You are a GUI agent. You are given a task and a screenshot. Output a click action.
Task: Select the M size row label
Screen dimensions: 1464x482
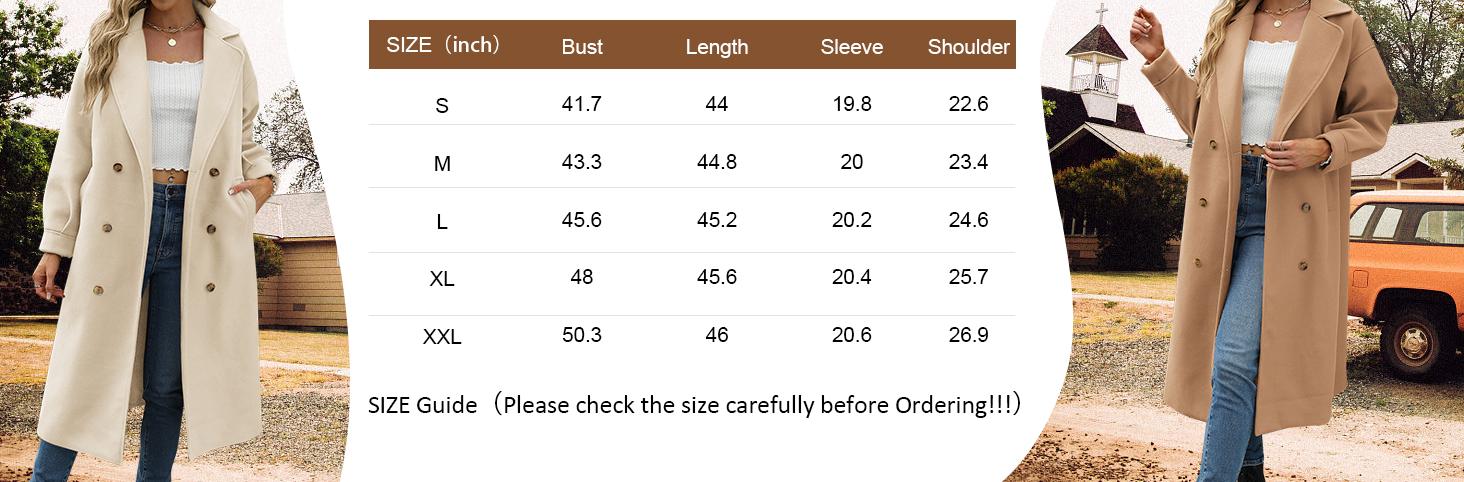[442, 165]
